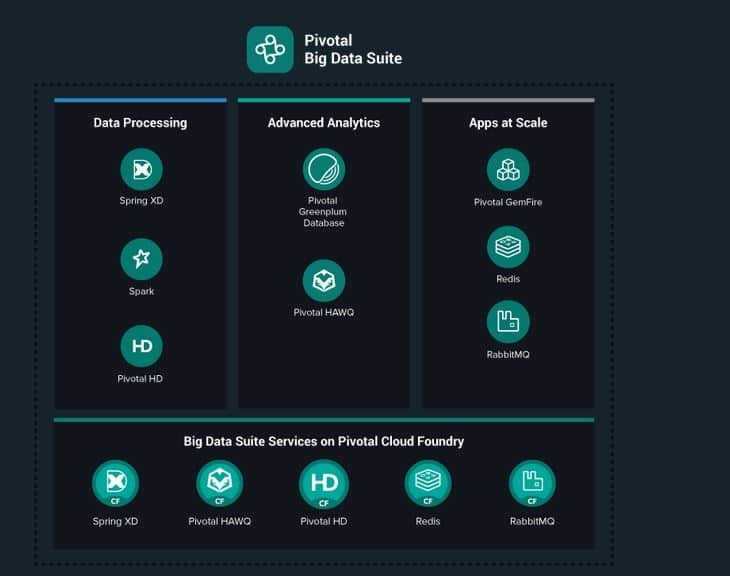Select the Pivotal Greenplum Database icon
The height and width of the screenshot is (576, 730).
click(324, 169)
